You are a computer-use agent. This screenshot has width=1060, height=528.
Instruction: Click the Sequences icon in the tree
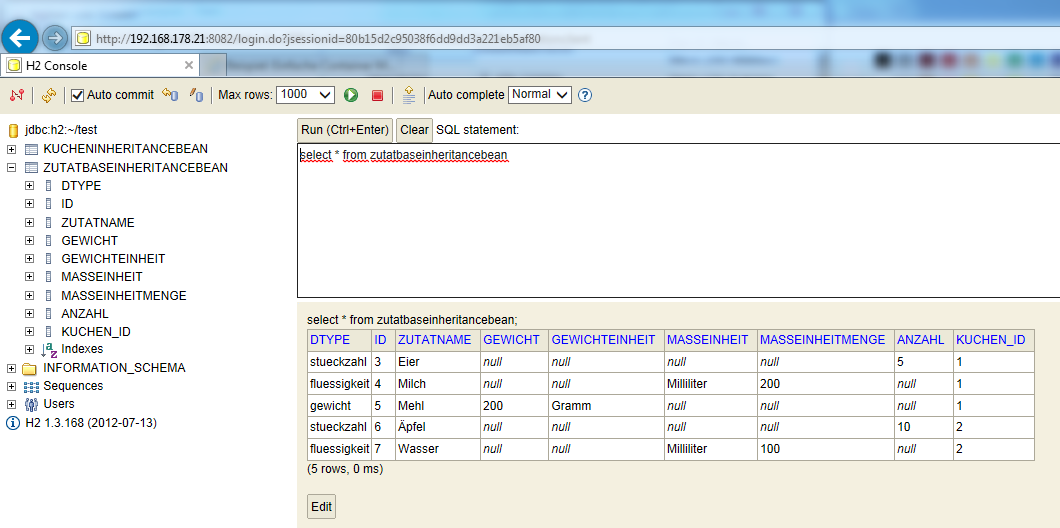tap(31, 387)
